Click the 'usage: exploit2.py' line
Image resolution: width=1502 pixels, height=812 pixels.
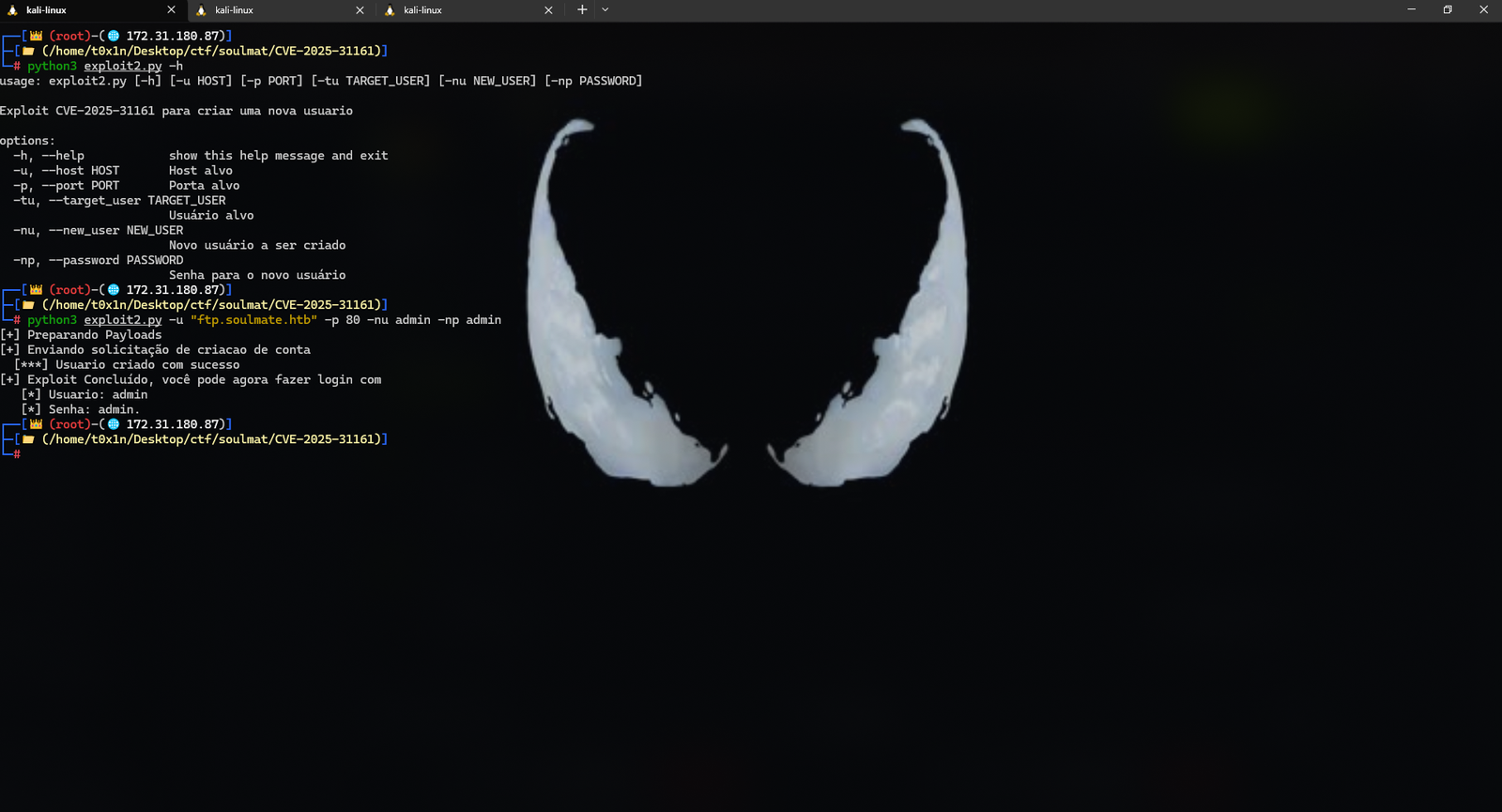click(321, 81)
